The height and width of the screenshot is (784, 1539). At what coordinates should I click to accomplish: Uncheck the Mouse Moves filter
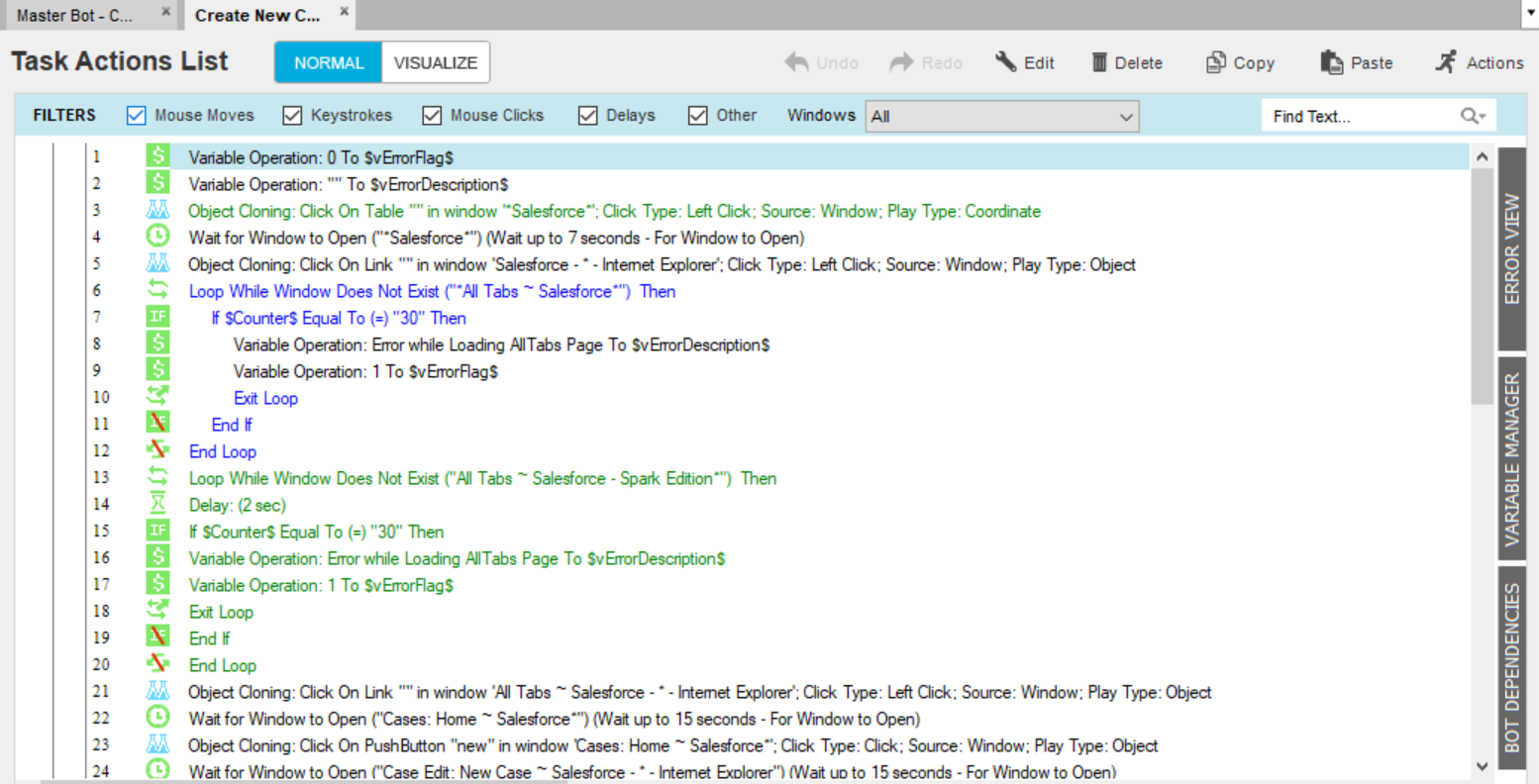(137, 116)
